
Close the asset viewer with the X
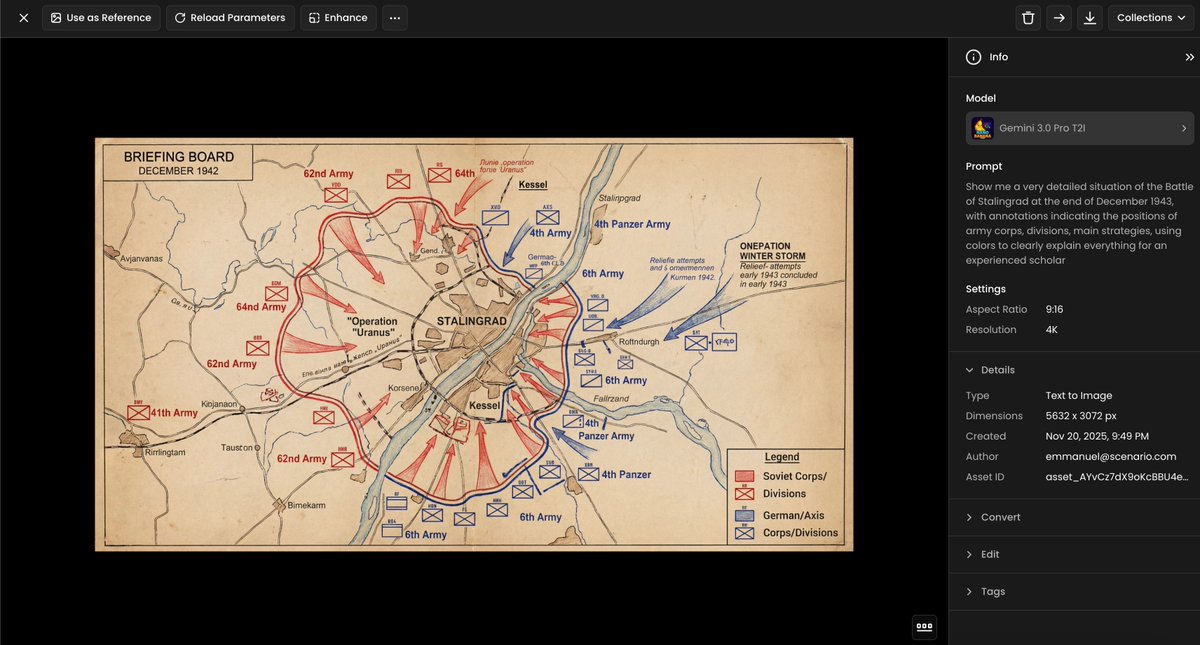(23, 17)
